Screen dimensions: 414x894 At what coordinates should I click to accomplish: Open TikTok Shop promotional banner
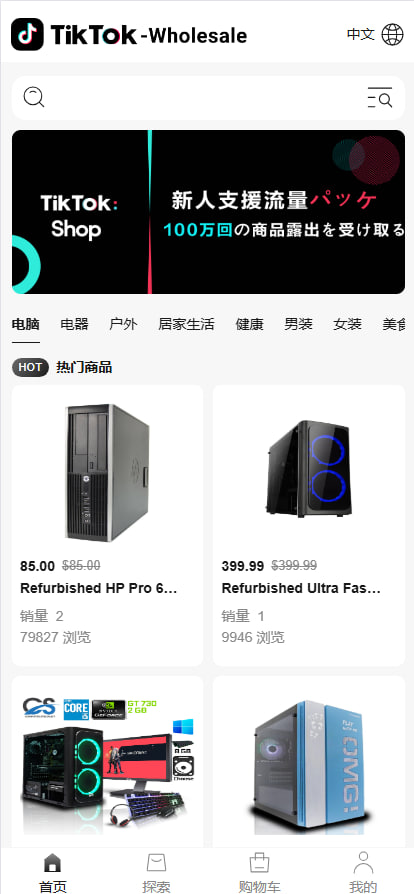tap(209, 212)
